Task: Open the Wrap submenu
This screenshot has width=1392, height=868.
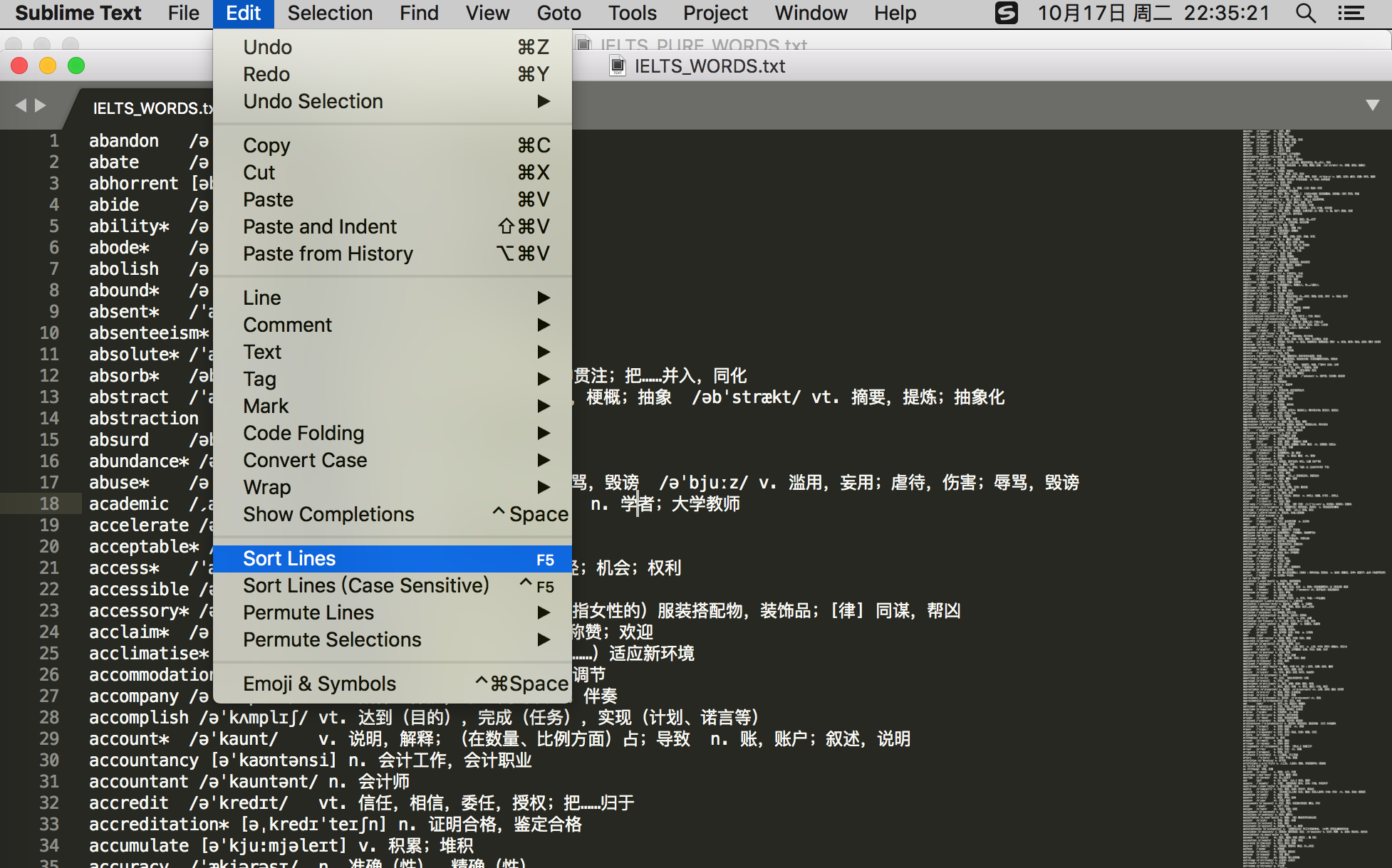Action: [x=393, y=487]
